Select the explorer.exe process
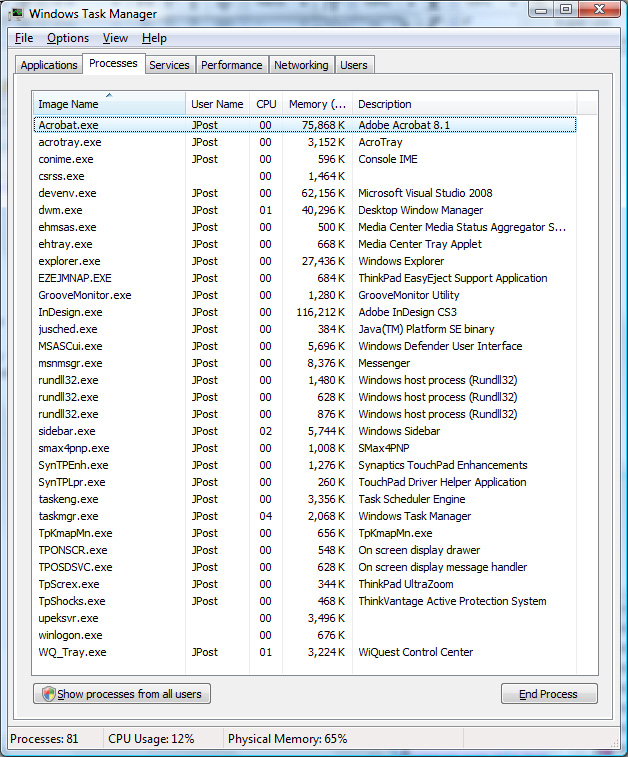 point(305,261)
